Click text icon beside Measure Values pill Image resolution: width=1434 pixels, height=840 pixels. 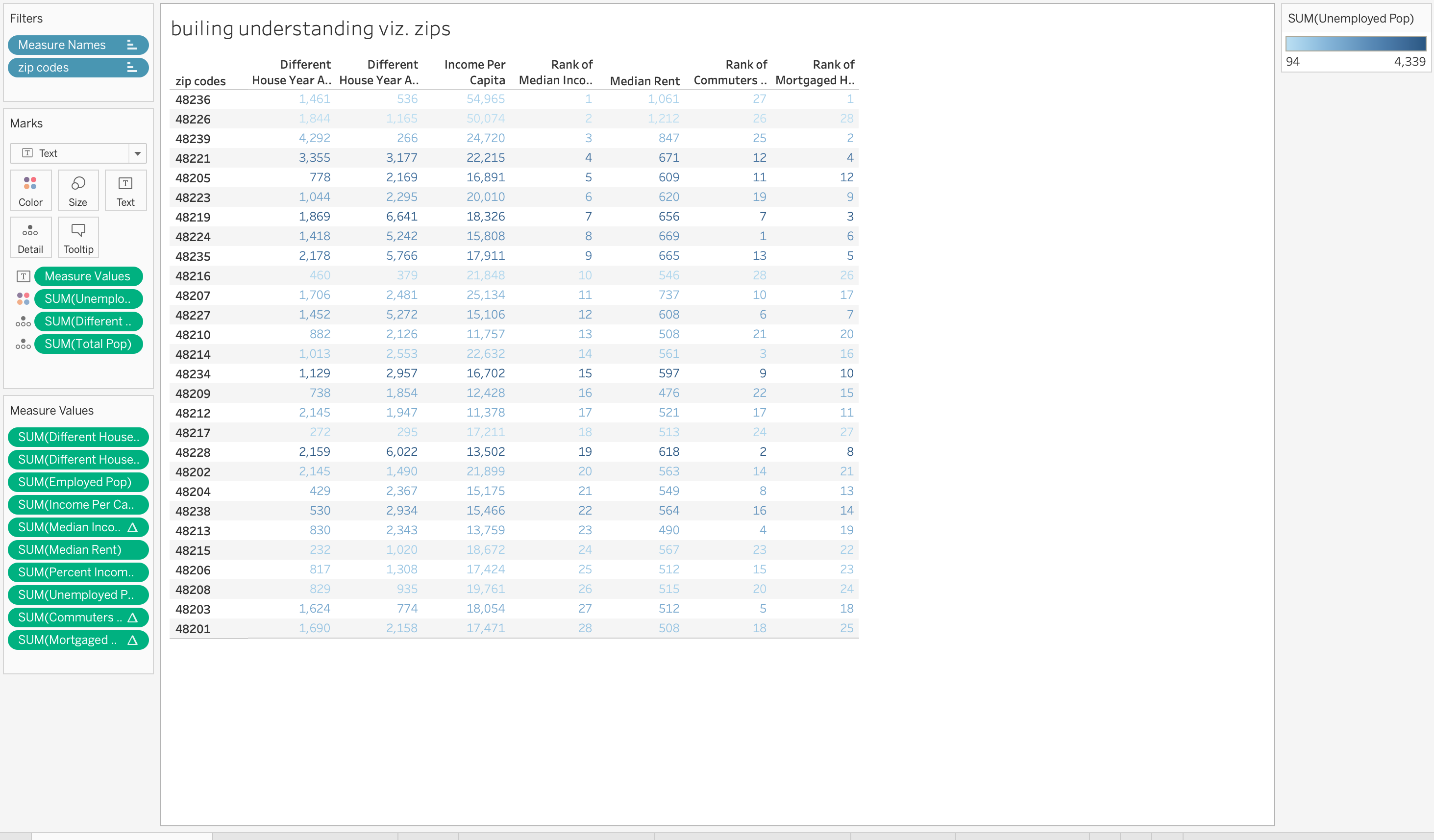coord(23,276)
